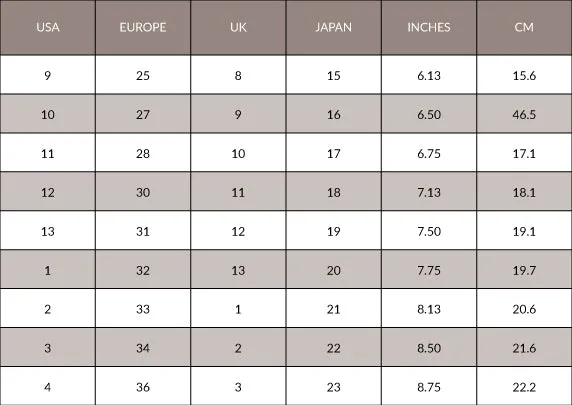
Task: Select the Japan size 18 cell
Action: 334,192
